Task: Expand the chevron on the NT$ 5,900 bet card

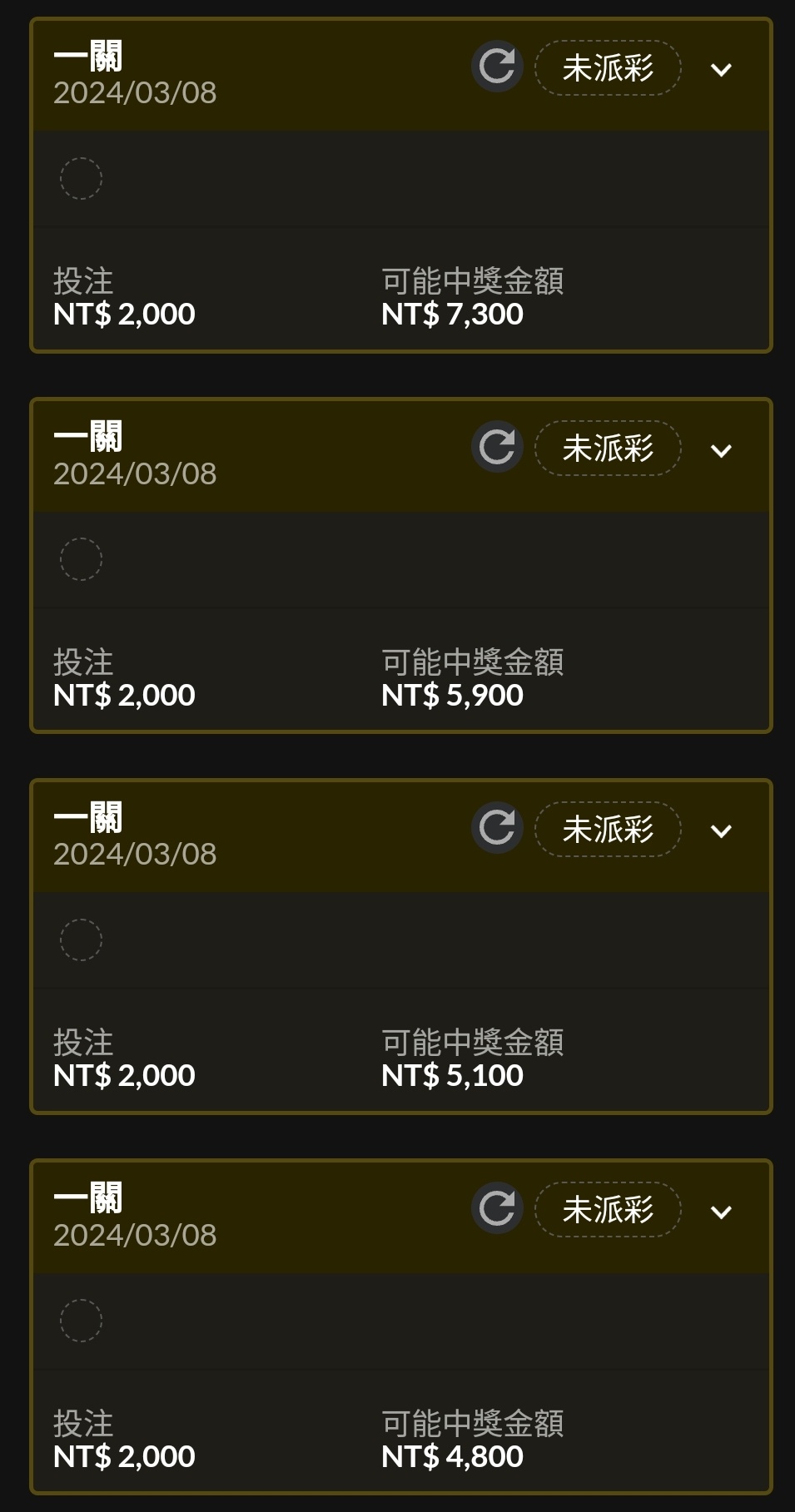Action: [x=721, y=451]
